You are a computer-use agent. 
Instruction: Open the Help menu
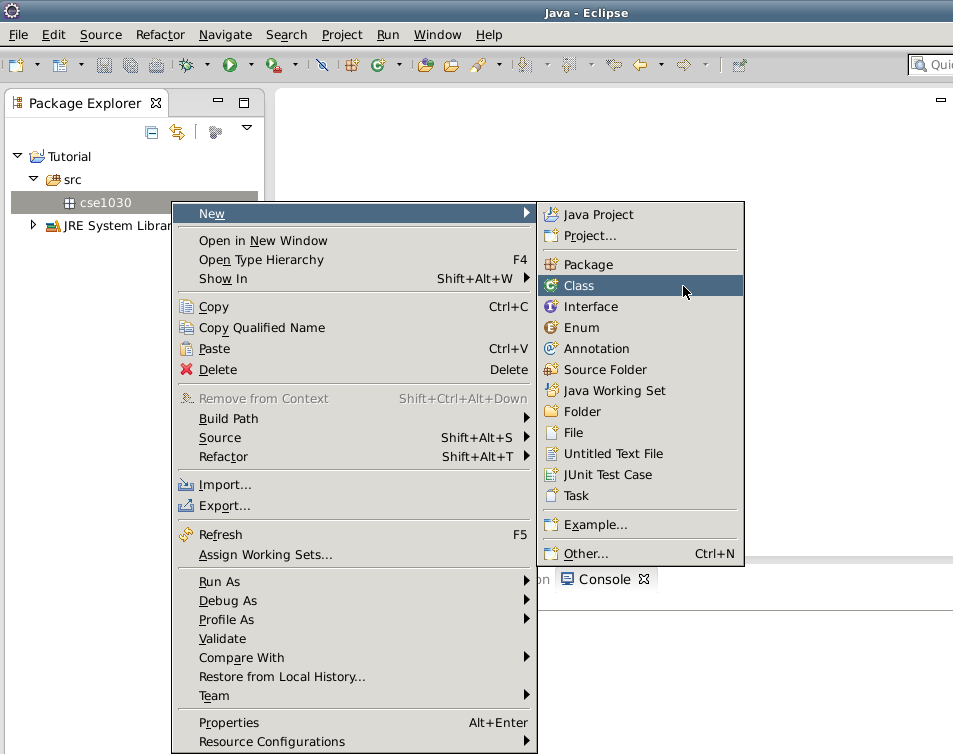pos(489,35)
